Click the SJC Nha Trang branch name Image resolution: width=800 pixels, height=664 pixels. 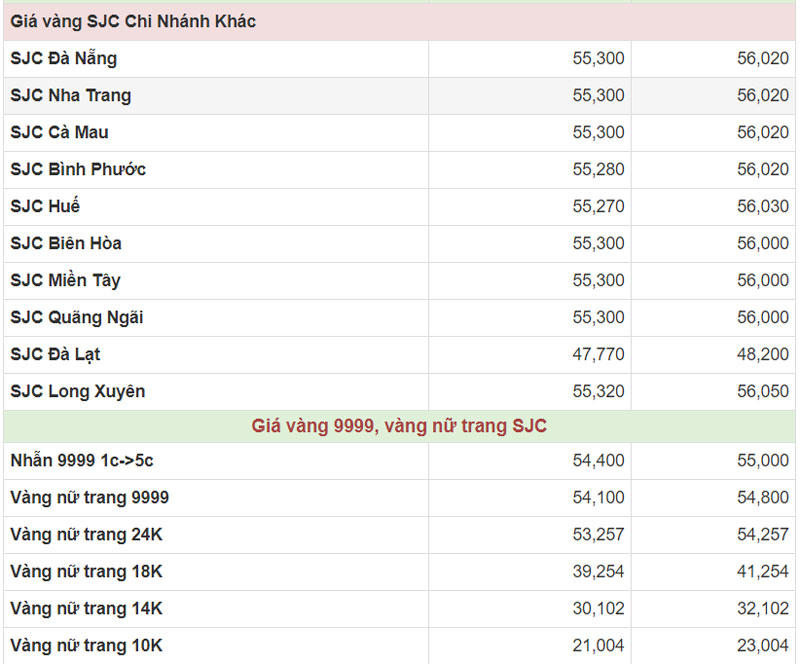[70, 95]
